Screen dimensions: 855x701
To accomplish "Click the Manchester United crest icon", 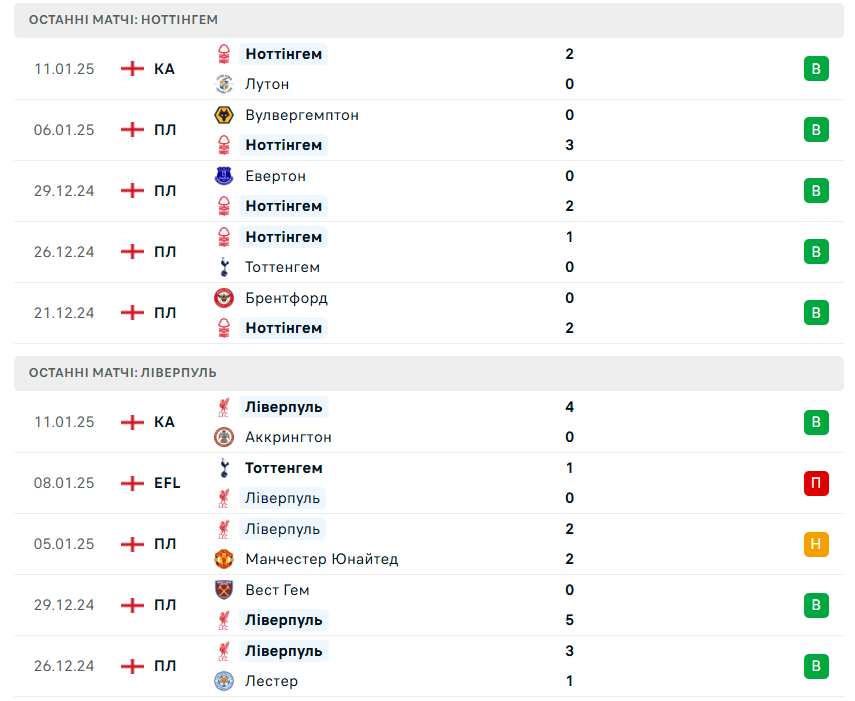I will pyautogui.click(x=224, y=559).
